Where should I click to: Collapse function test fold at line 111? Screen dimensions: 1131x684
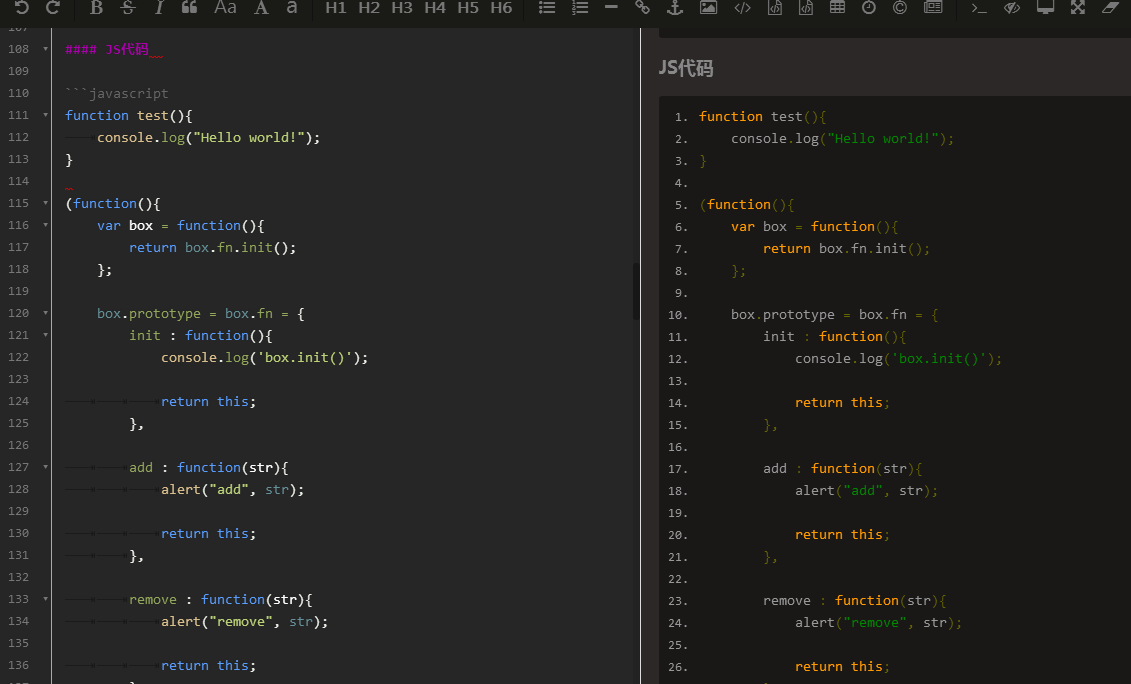[x=45, y=115]
